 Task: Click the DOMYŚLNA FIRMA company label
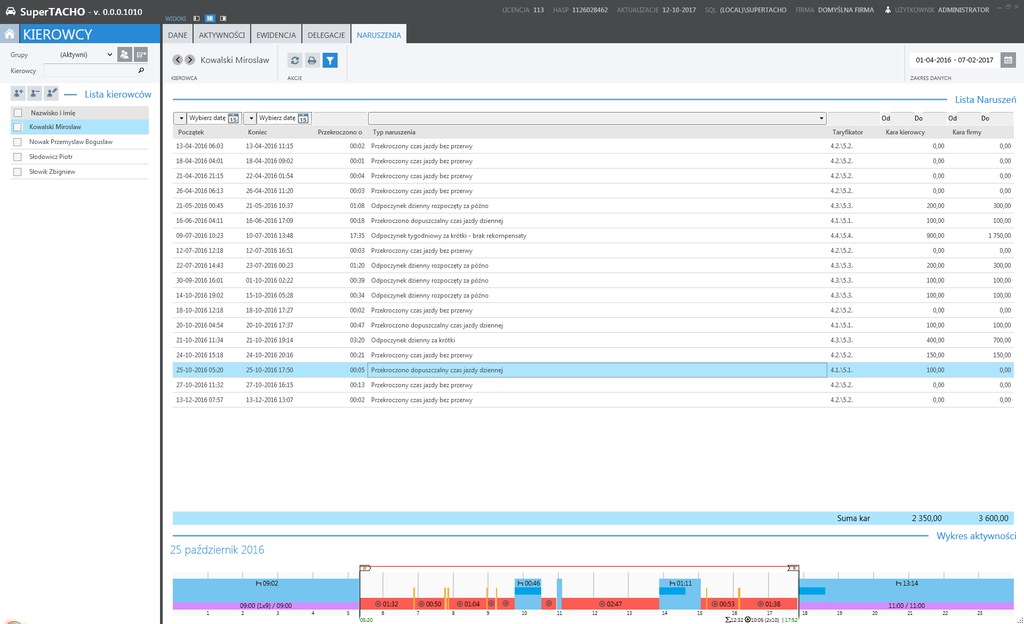coord(846,10)
